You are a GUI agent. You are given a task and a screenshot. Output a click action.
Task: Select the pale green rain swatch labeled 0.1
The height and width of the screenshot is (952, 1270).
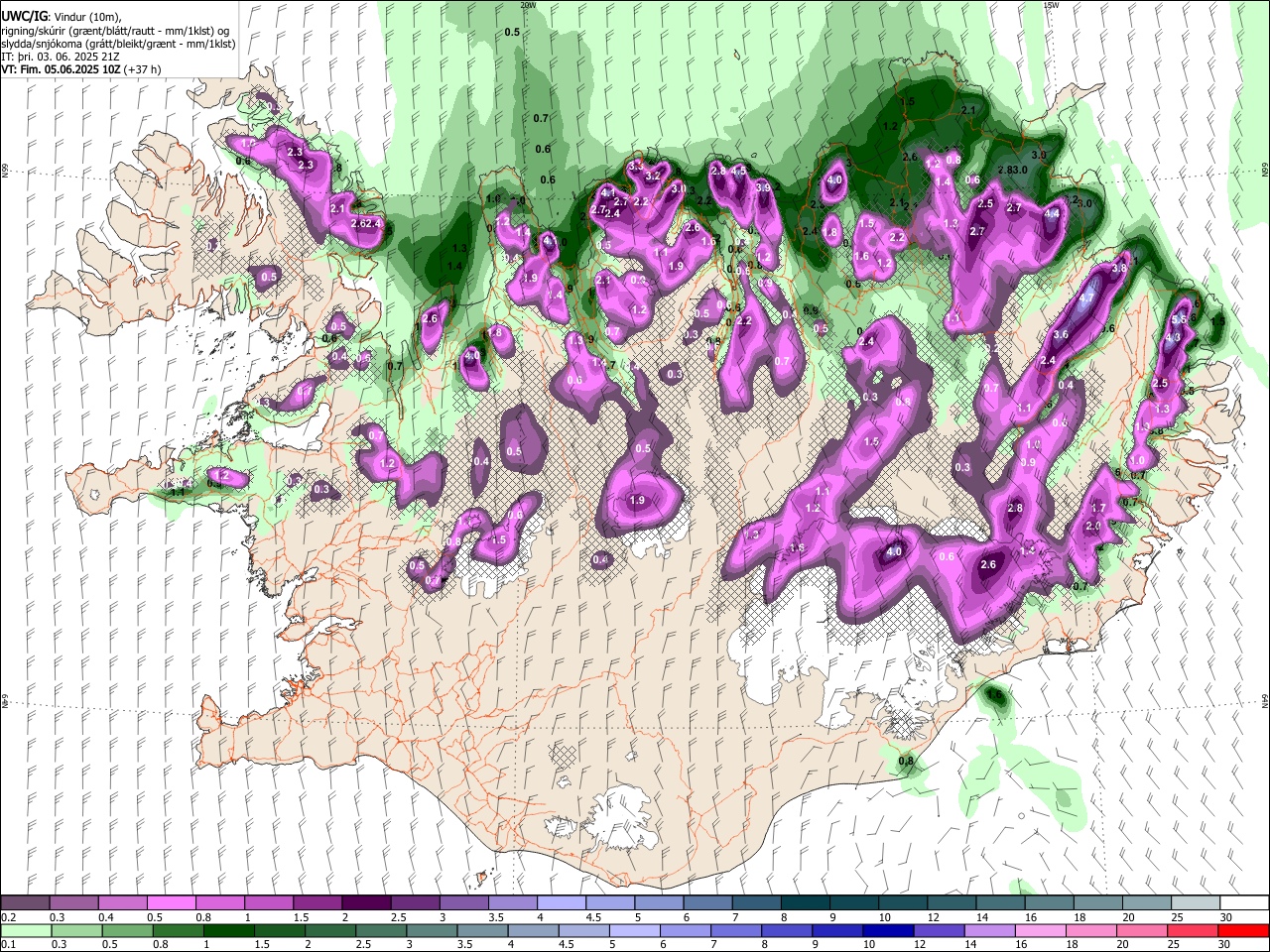[x=25, y=930]
